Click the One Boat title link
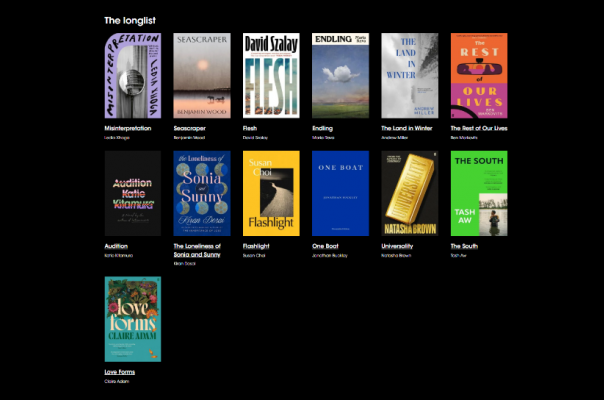This screenshot has width=604, height=400. 325,246
